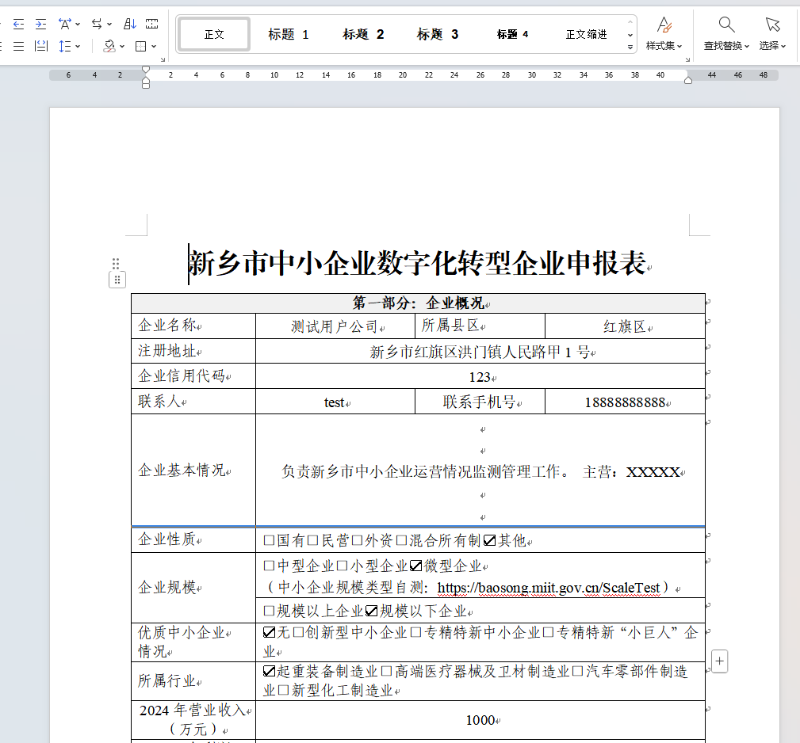Open the borders dropdown arrow

tap(154, 46)
